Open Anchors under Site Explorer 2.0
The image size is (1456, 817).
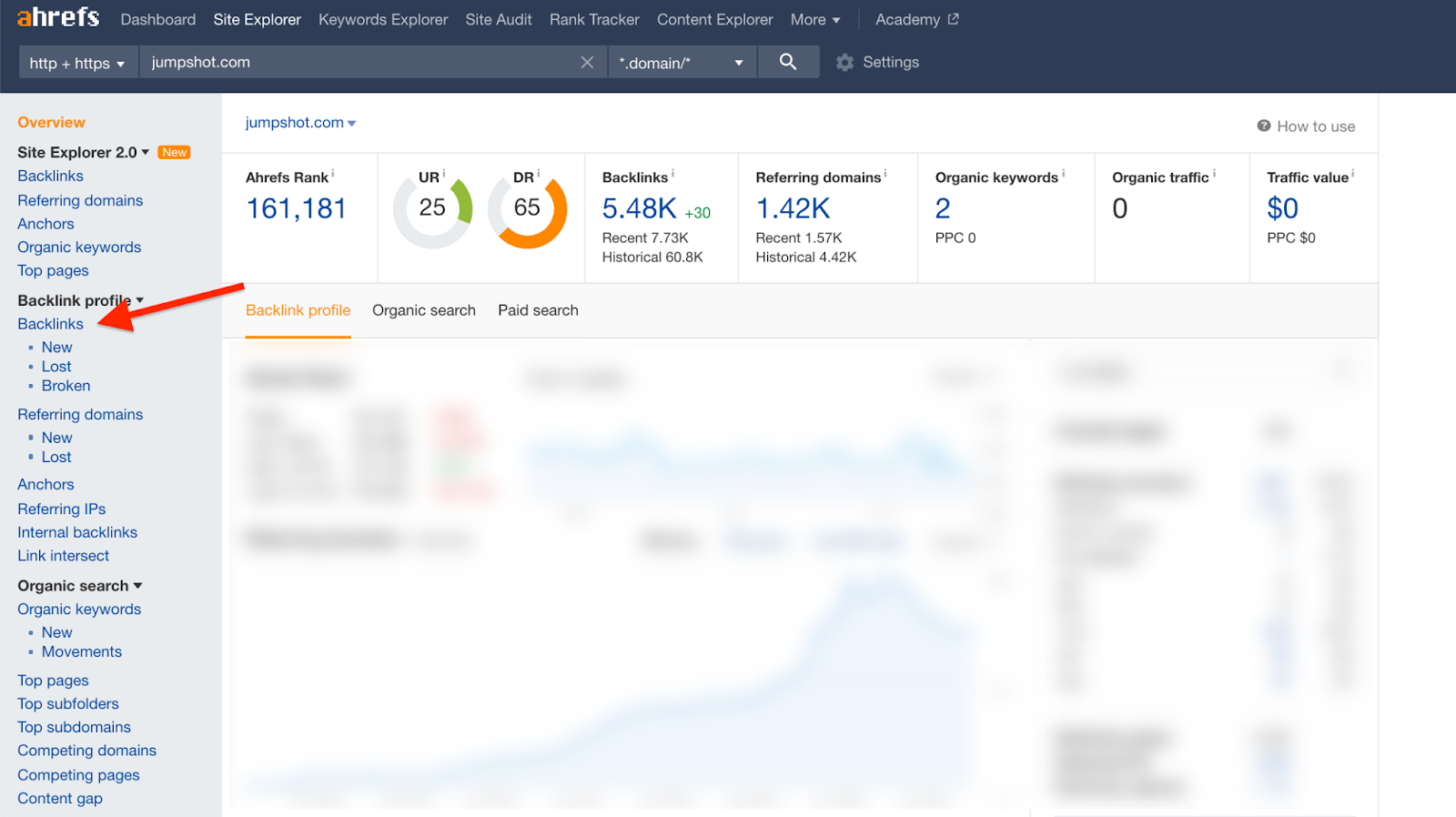(45, 224)
